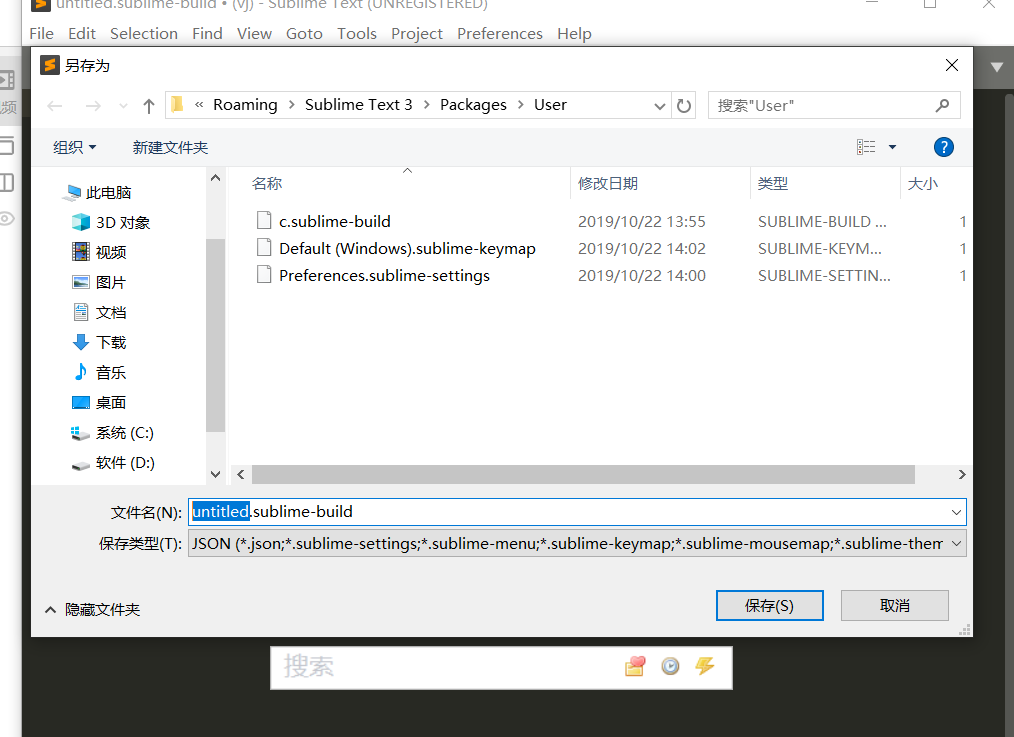
Task: Select the 2019/10/22 13:55 date cell
Action: [642, 222]
